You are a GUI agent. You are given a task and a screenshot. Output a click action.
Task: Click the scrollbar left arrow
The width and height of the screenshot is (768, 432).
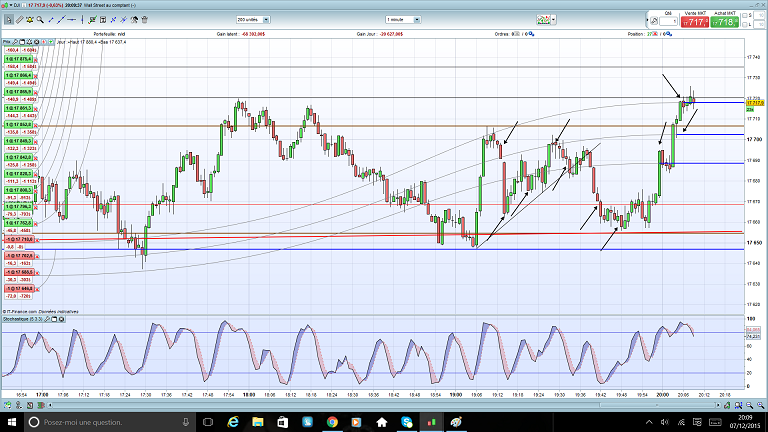50,405
